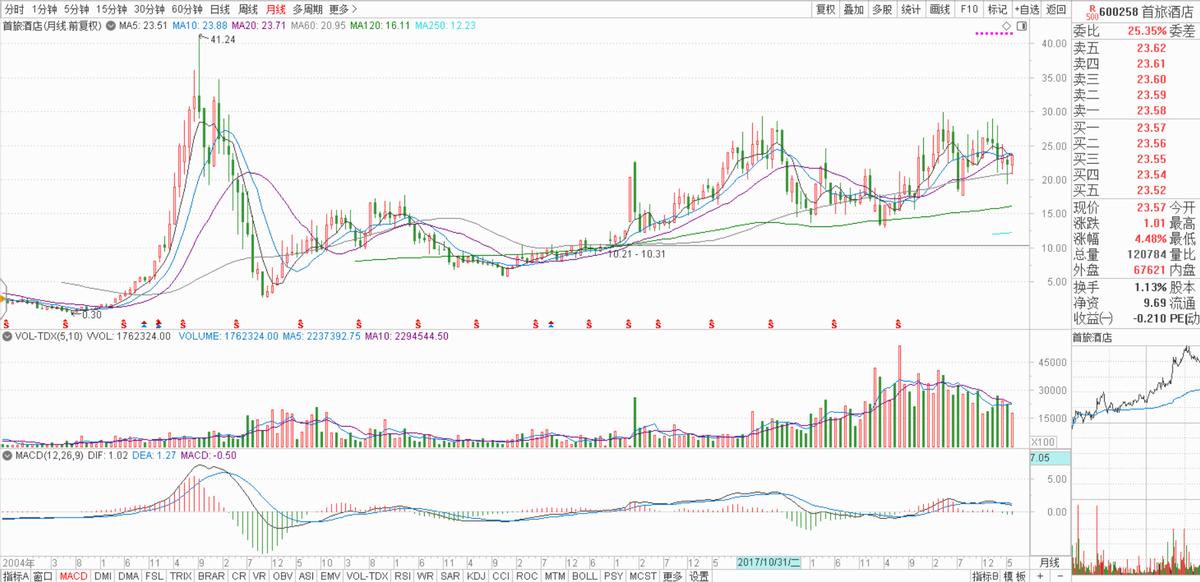Open indicator 设置 settings
The image size is (1200, 582).
click(x=698, y=576)
